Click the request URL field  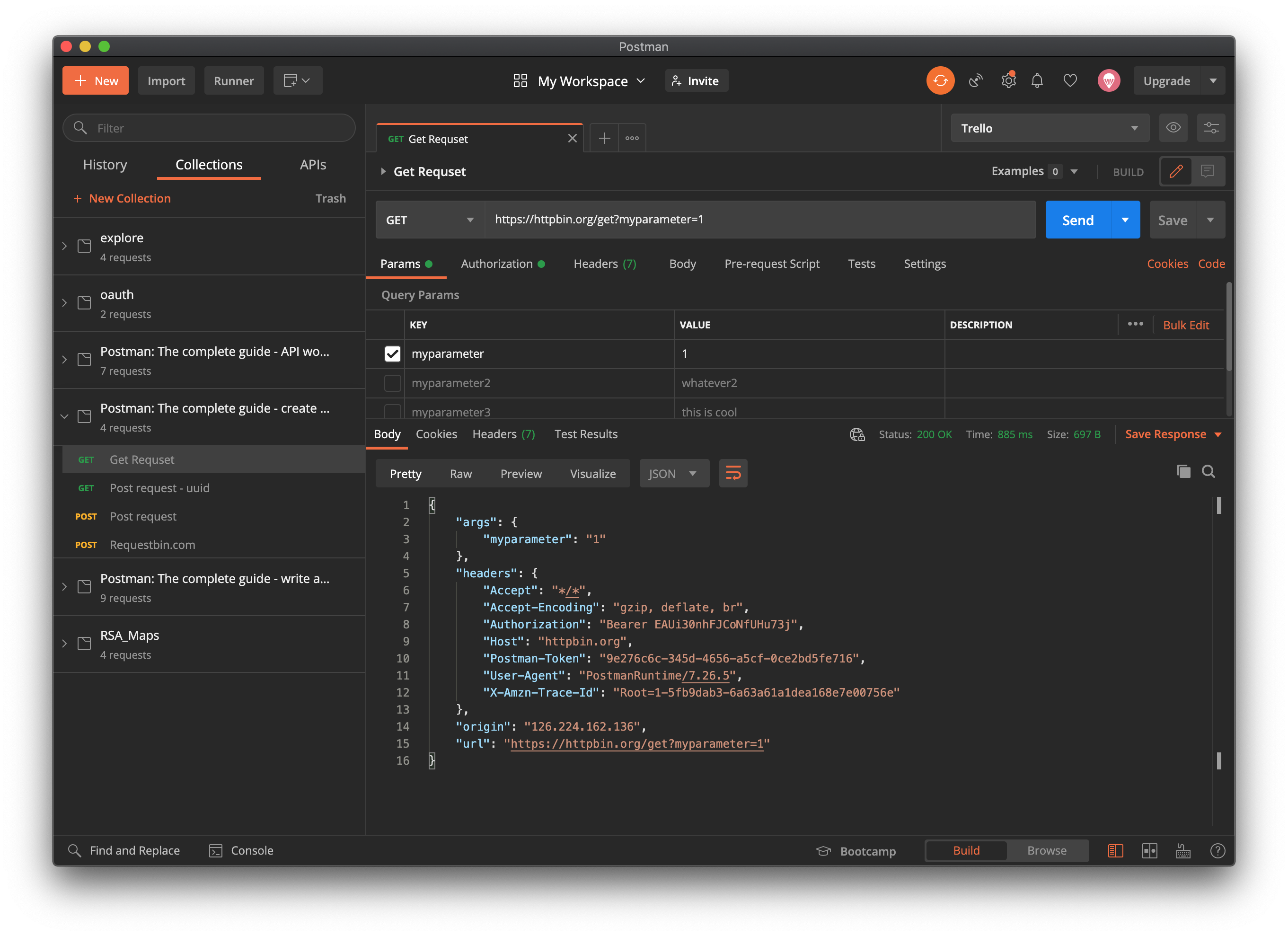click(x=760, y=219)
